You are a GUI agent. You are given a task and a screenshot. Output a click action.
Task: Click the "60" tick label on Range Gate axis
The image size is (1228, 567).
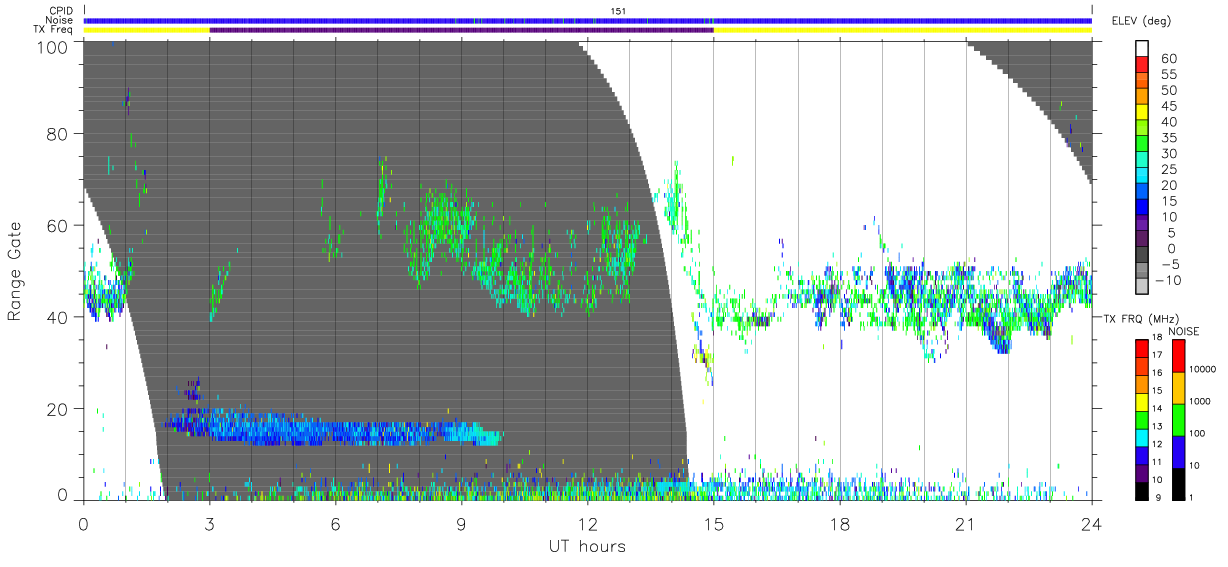tap(59, 225)
